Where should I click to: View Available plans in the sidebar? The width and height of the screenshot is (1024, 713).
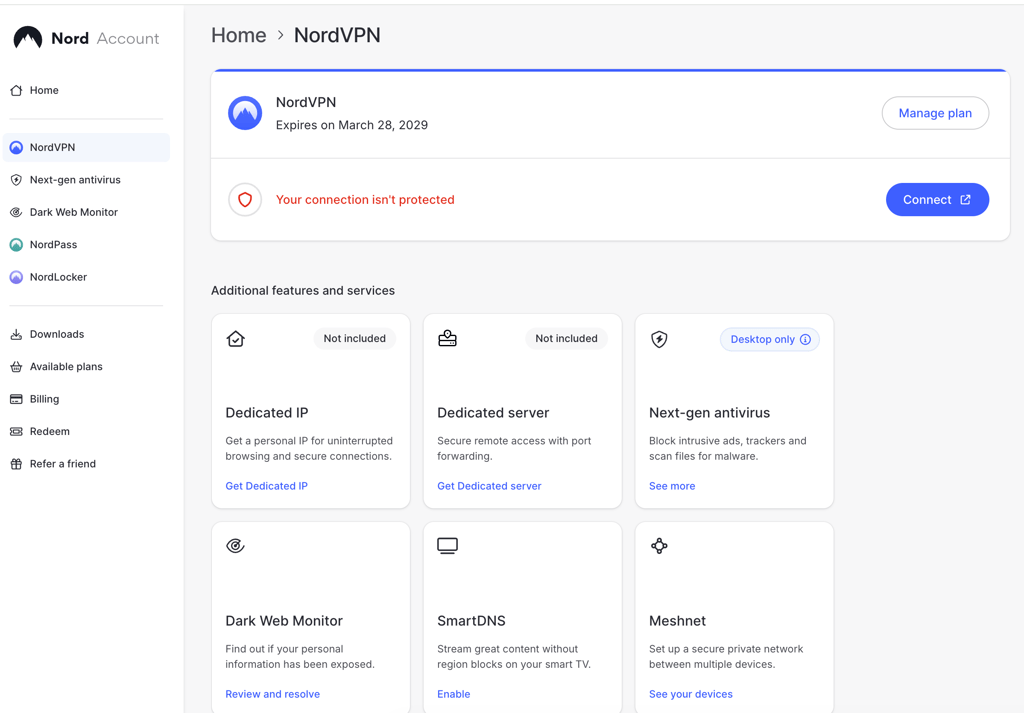(x=86, y=367)
